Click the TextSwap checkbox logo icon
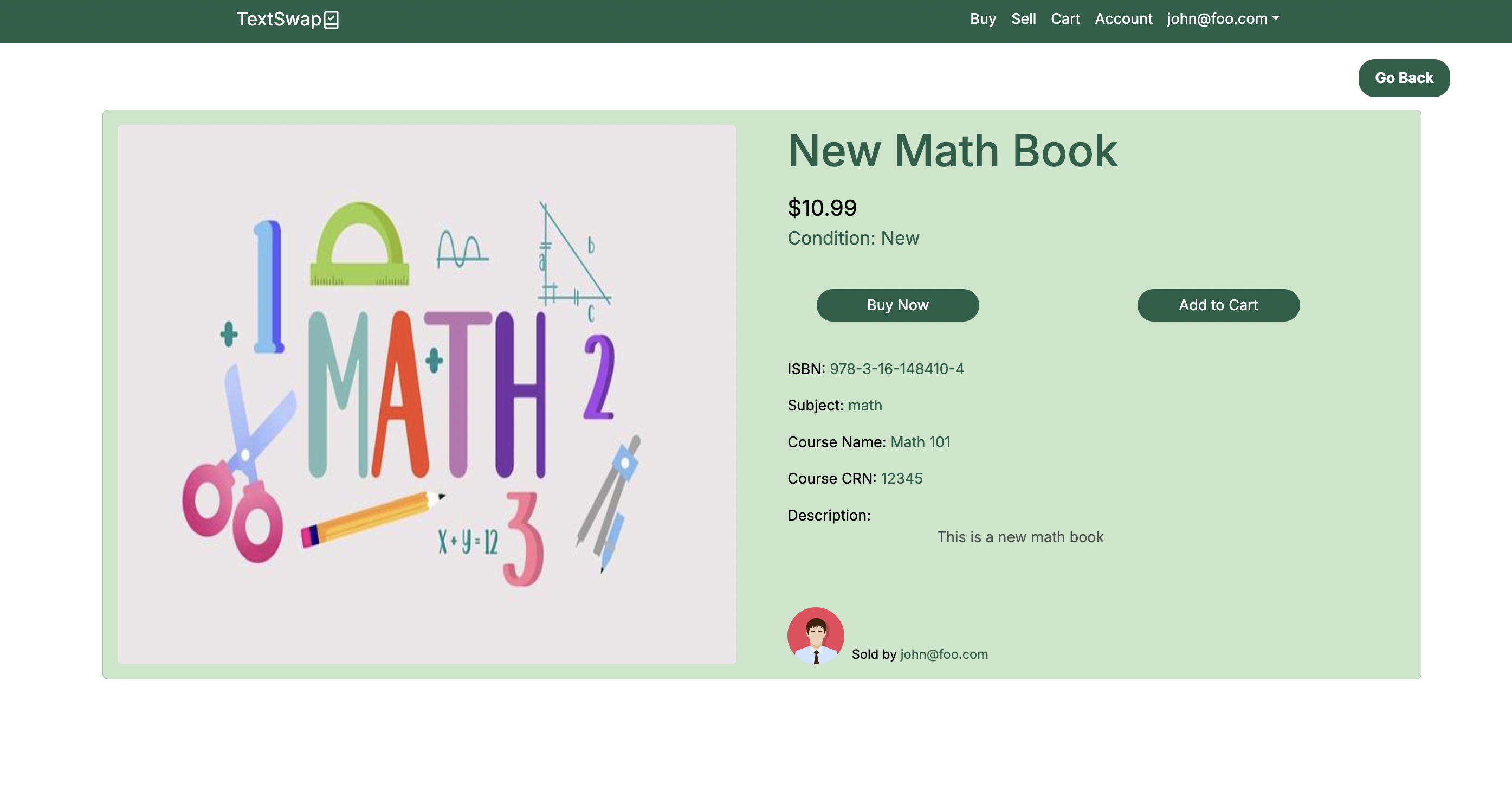Viewport: 1512px width, 809px height. pyautogui.click(x=331, y=20)
